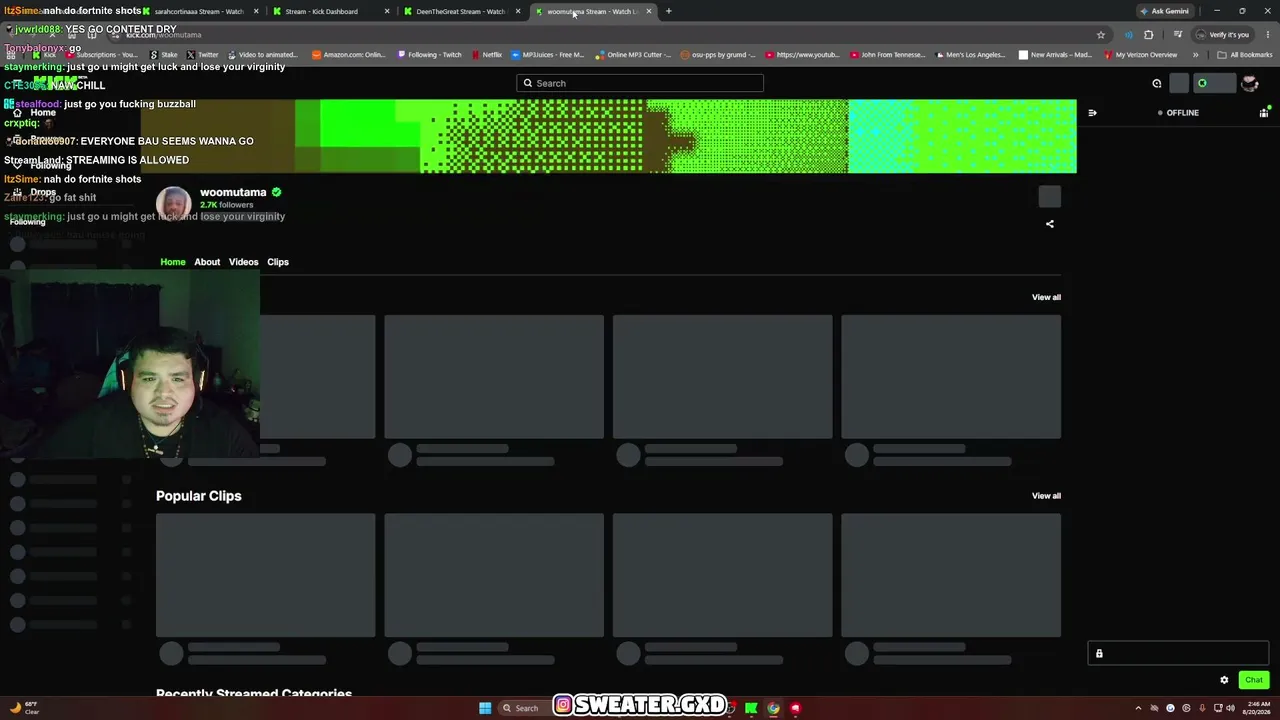This screenshot has height=720, width=1280.
Task: Click green Kick app icon in taskbar
Action: pos(751,708)
